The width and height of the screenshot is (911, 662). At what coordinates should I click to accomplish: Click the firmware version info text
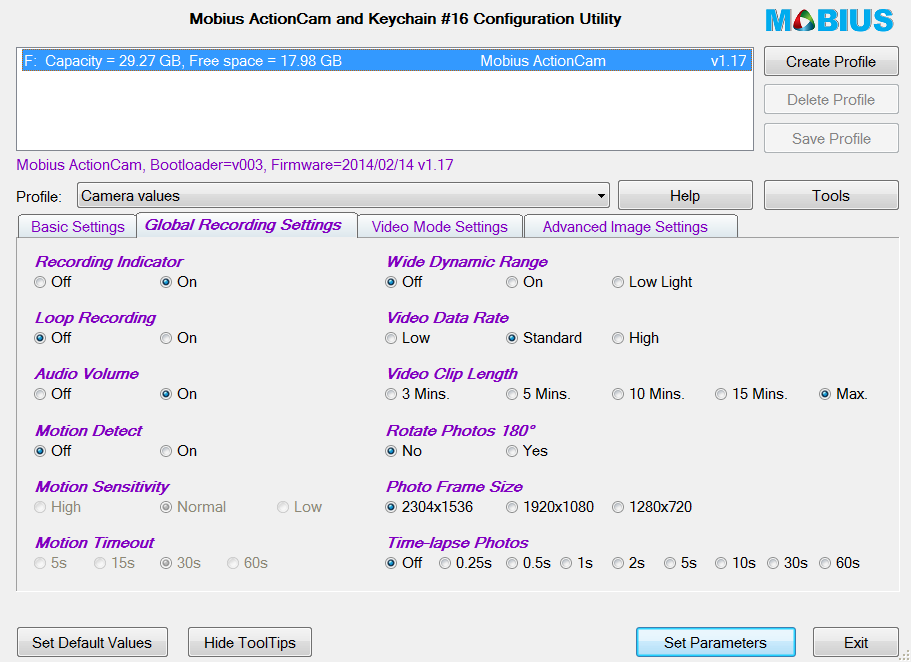coord(235,165)
